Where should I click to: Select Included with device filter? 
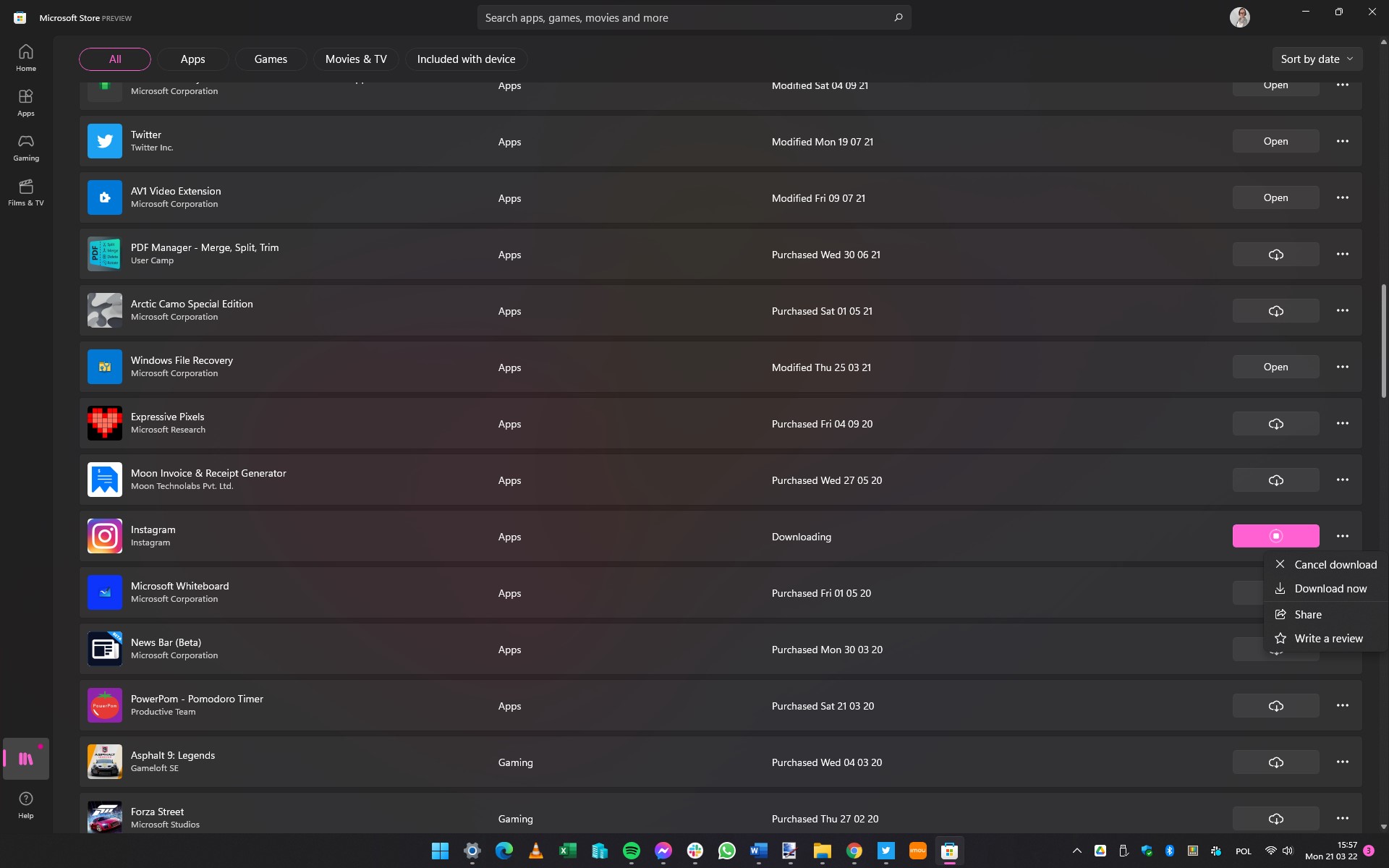click(466, 59)
